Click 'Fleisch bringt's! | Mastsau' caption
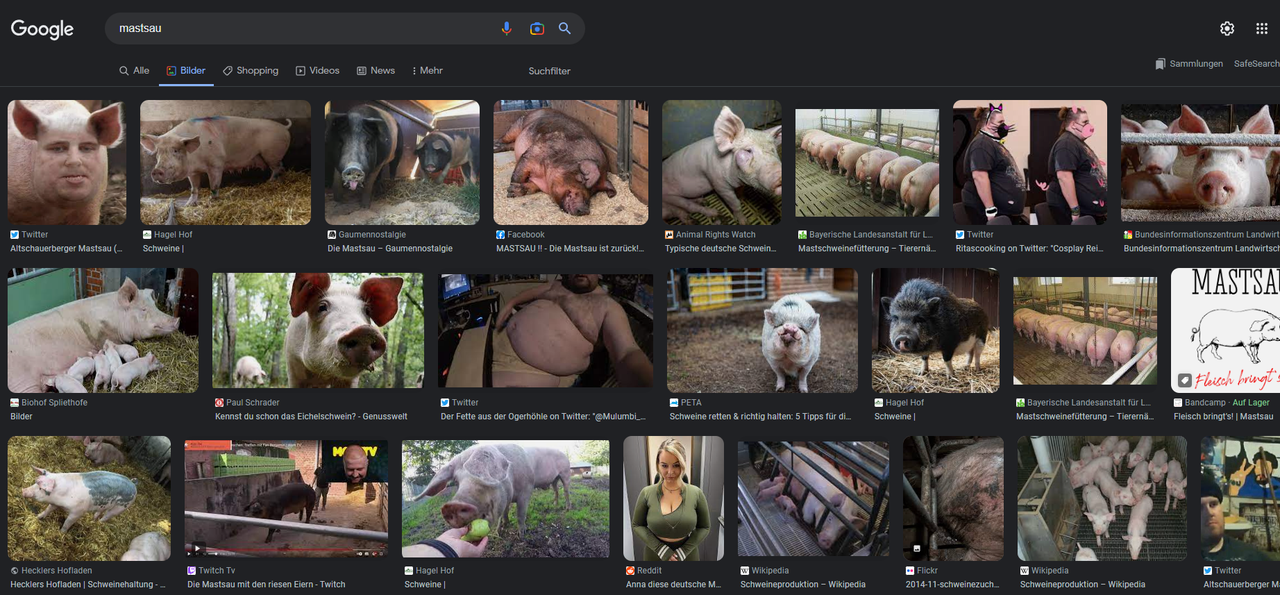The image size is (1280, 595). click(1223, 417)
